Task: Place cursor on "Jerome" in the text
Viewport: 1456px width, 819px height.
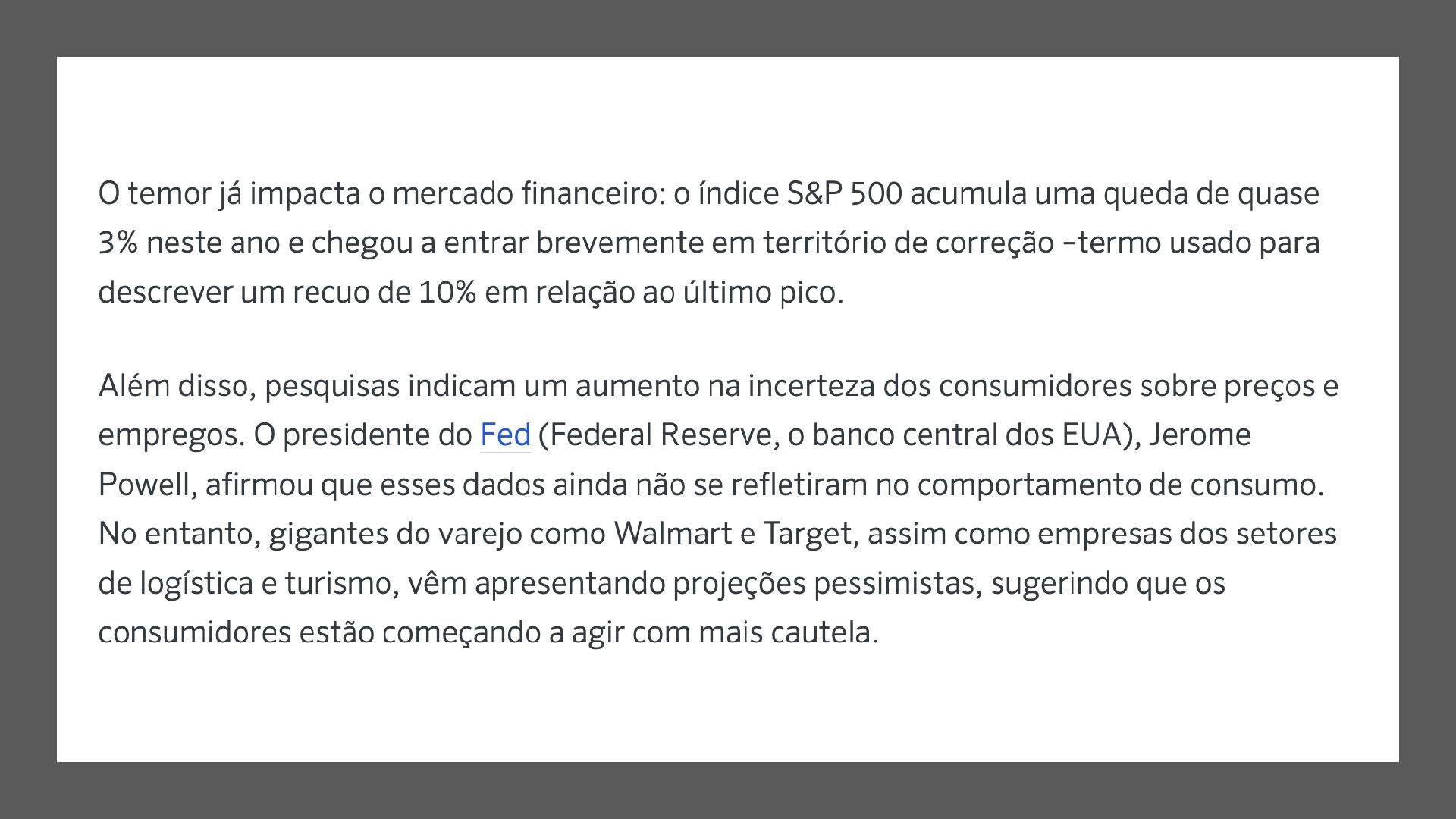Action: [x=1200, y=435]
